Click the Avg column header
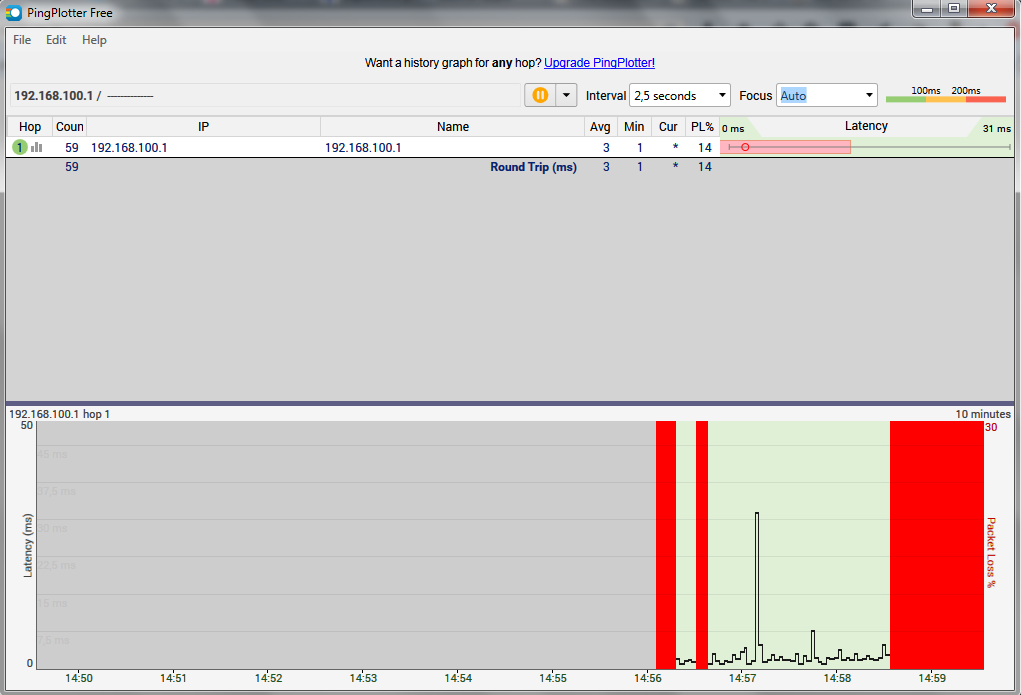This screenshot has height=695, width=1021. 600,126
